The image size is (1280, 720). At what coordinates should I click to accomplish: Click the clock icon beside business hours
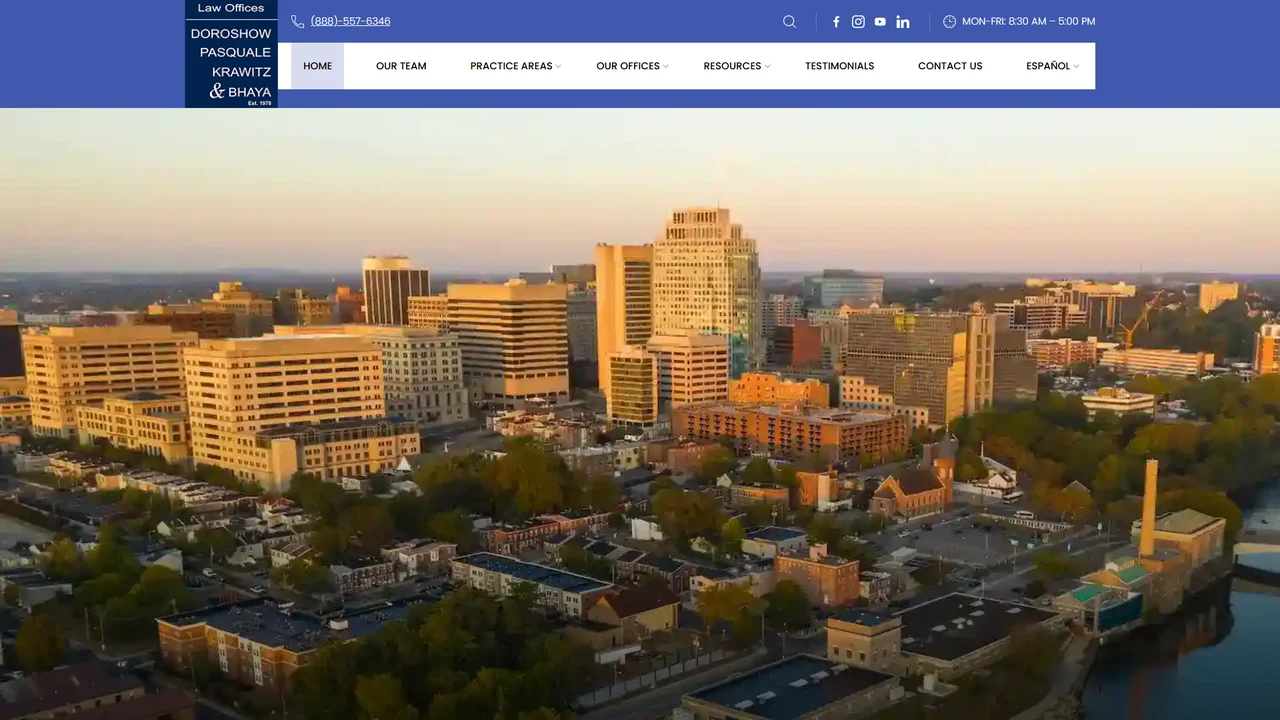point(949,21)
